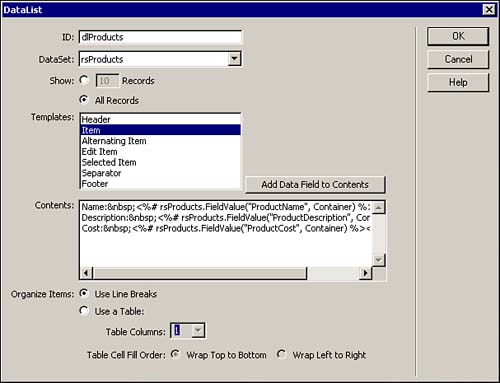Click Contents vertical scroll up arrow

[378, 207]
